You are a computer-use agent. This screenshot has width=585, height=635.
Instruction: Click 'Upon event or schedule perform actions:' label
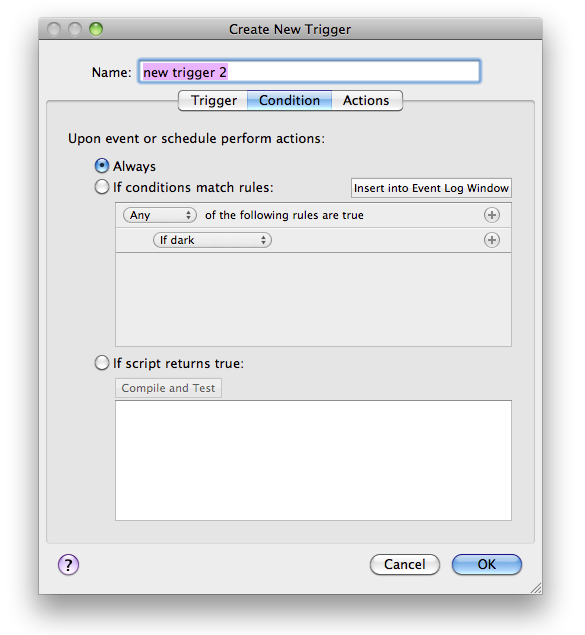click(196, 139)
